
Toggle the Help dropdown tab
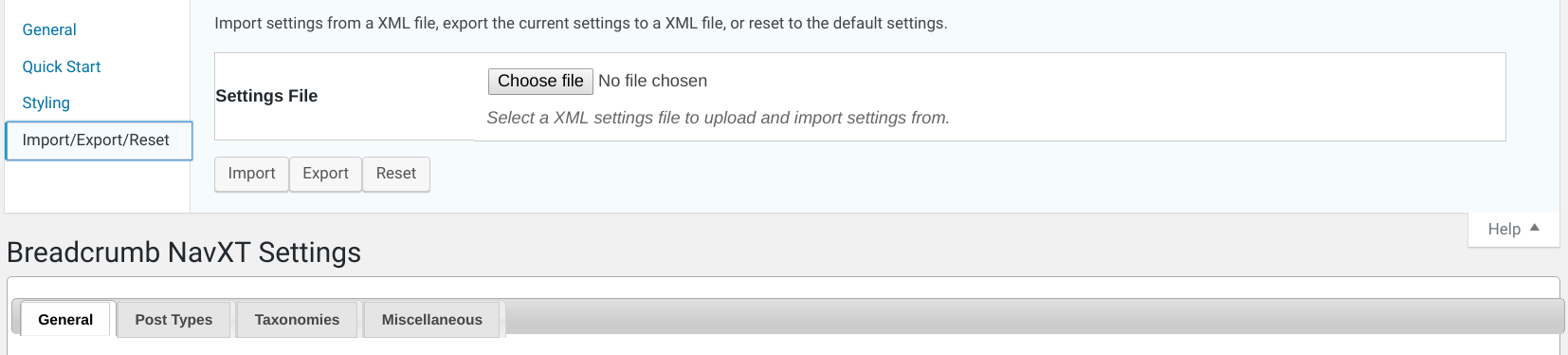[x=1514, y=229]
